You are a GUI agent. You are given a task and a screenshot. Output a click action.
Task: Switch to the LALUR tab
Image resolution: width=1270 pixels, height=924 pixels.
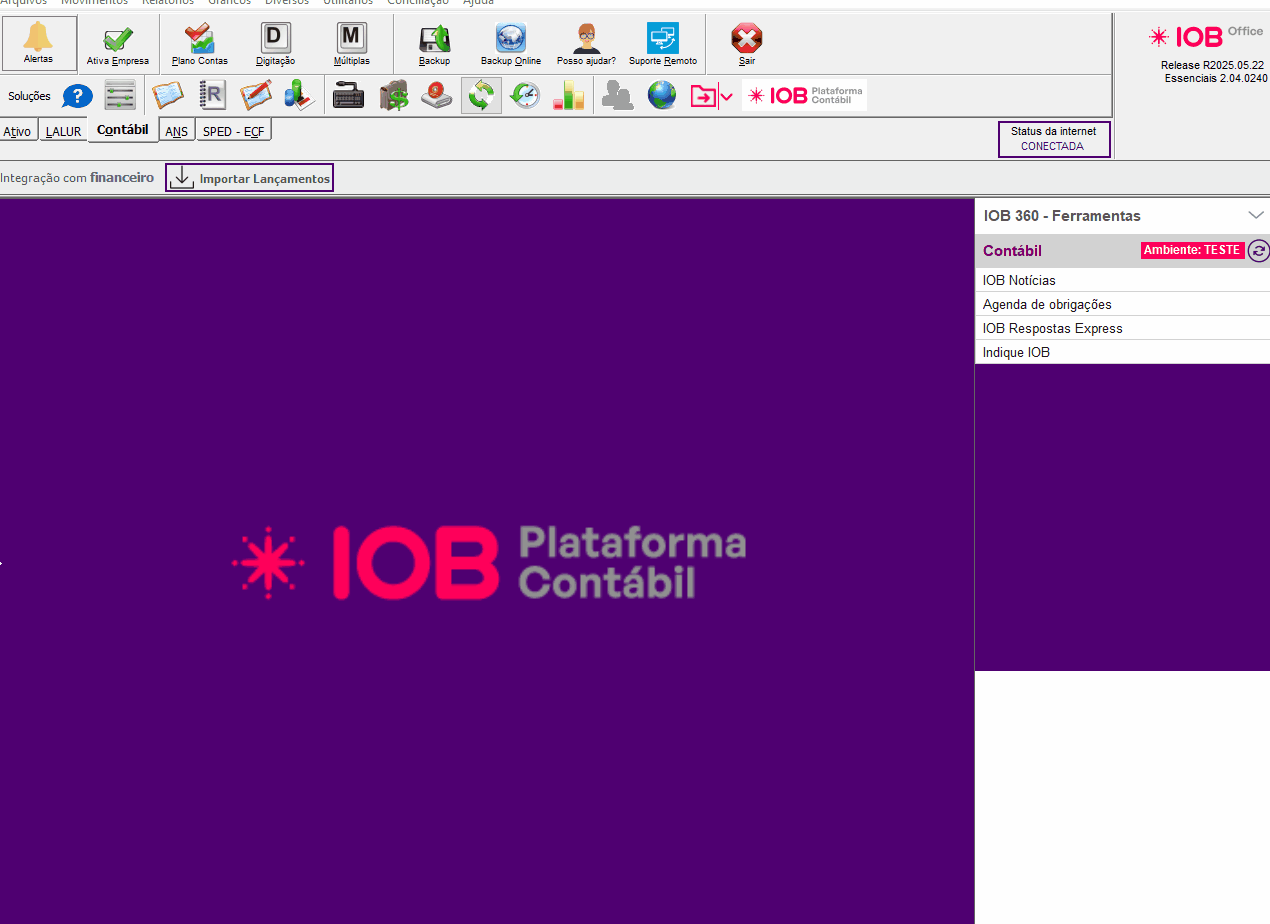[63, 132]
